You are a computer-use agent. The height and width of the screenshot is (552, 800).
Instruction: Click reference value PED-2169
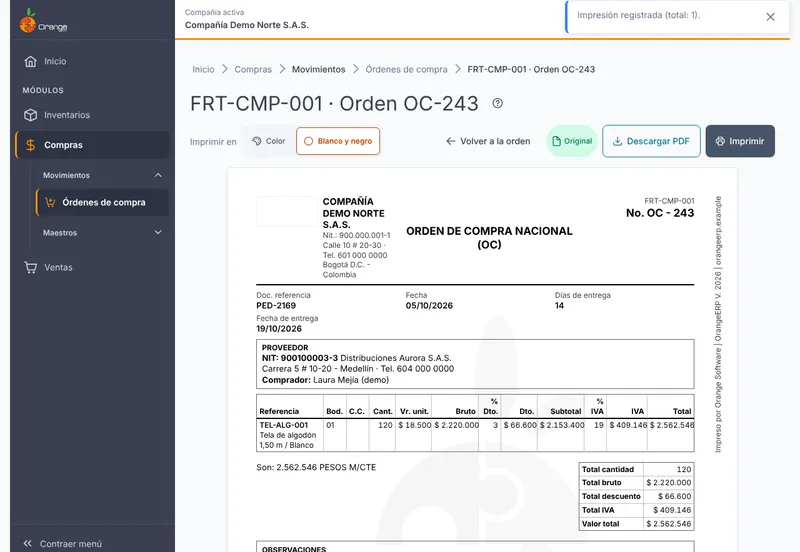tap(276, 306)
